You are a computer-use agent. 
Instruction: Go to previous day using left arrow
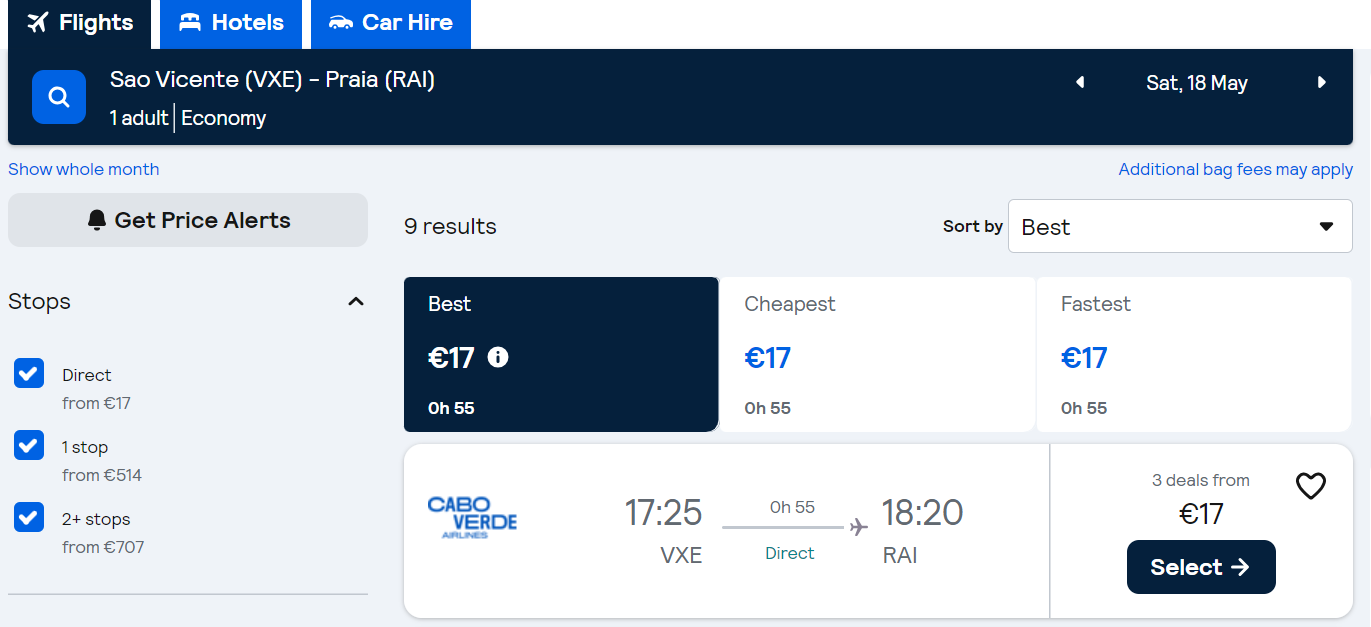1080,83
